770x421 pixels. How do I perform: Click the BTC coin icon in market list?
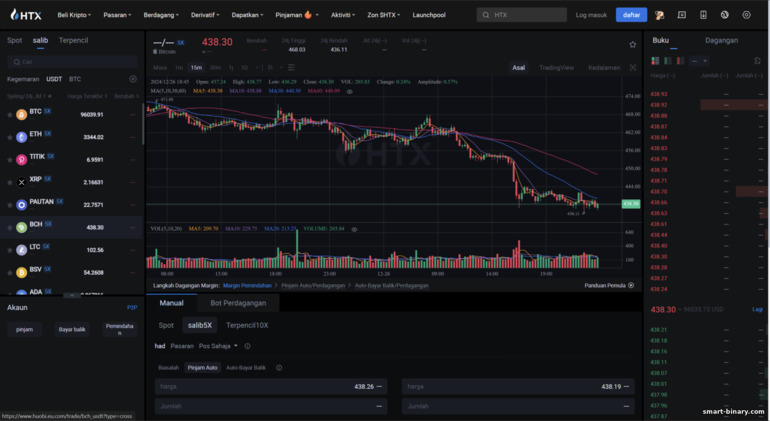click(21, 114)
